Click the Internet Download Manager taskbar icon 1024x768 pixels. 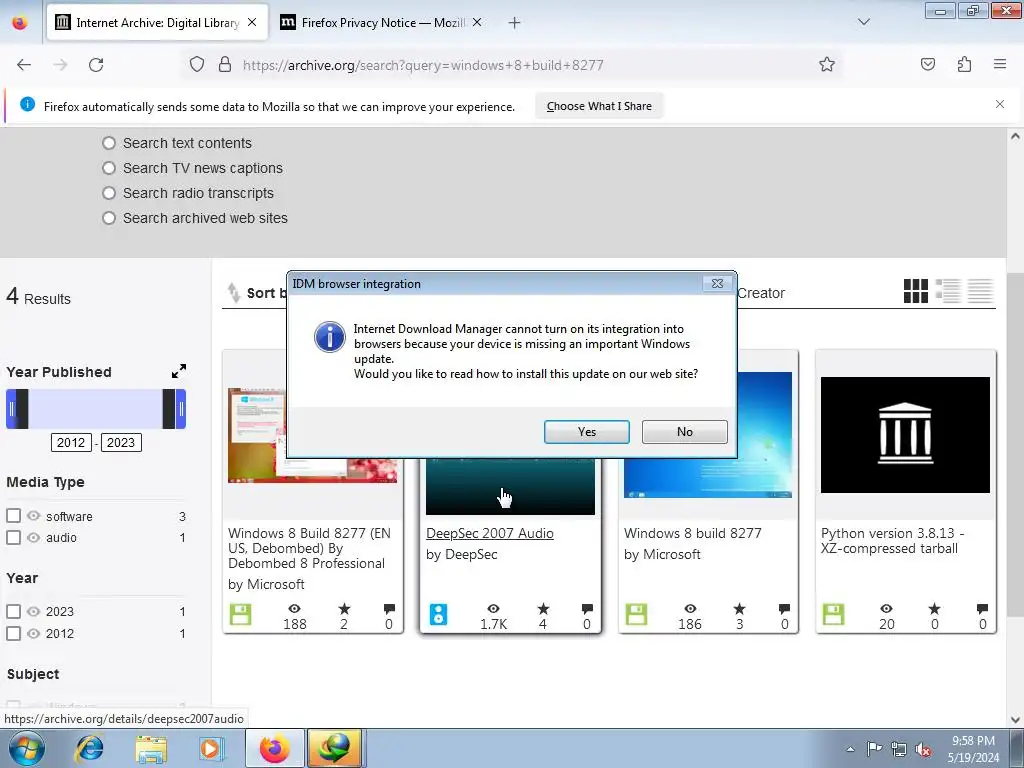click(x=335, y=748)
